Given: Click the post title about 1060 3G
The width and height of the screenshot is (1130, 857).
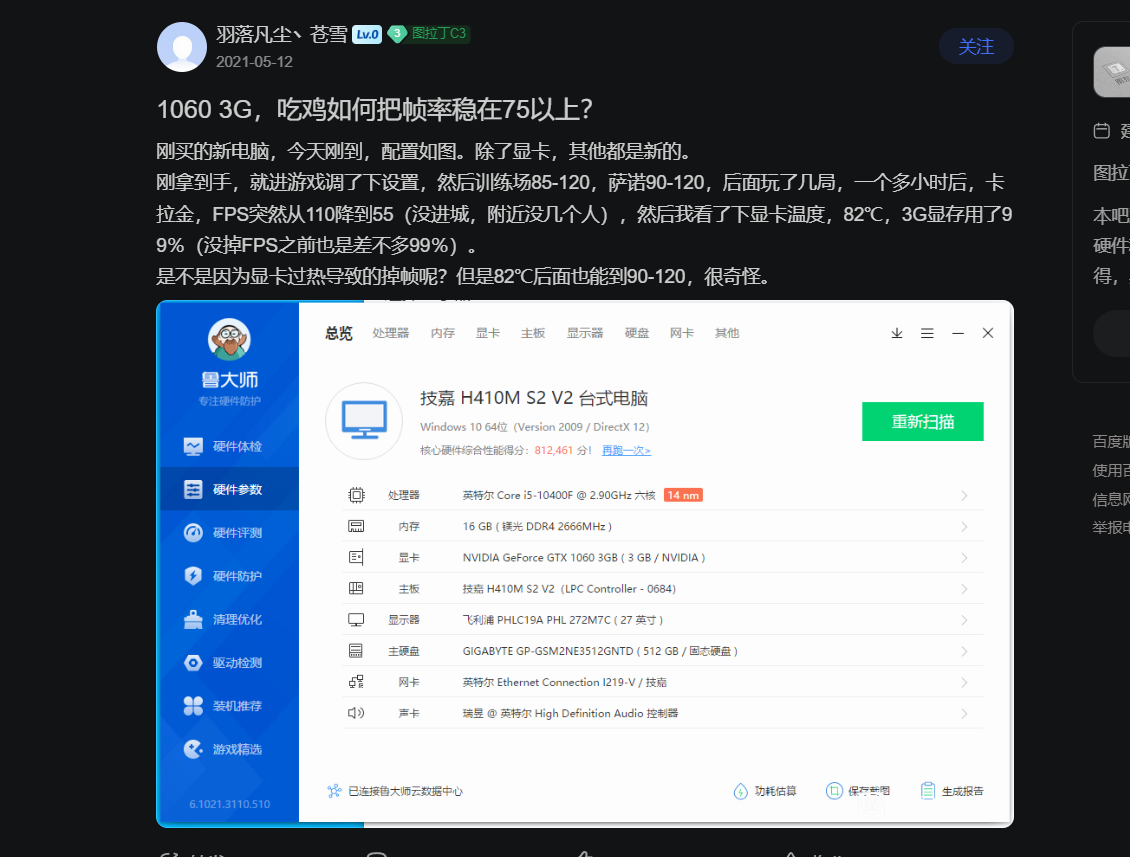Looking at the screenshot, I should tap(375, 110).
